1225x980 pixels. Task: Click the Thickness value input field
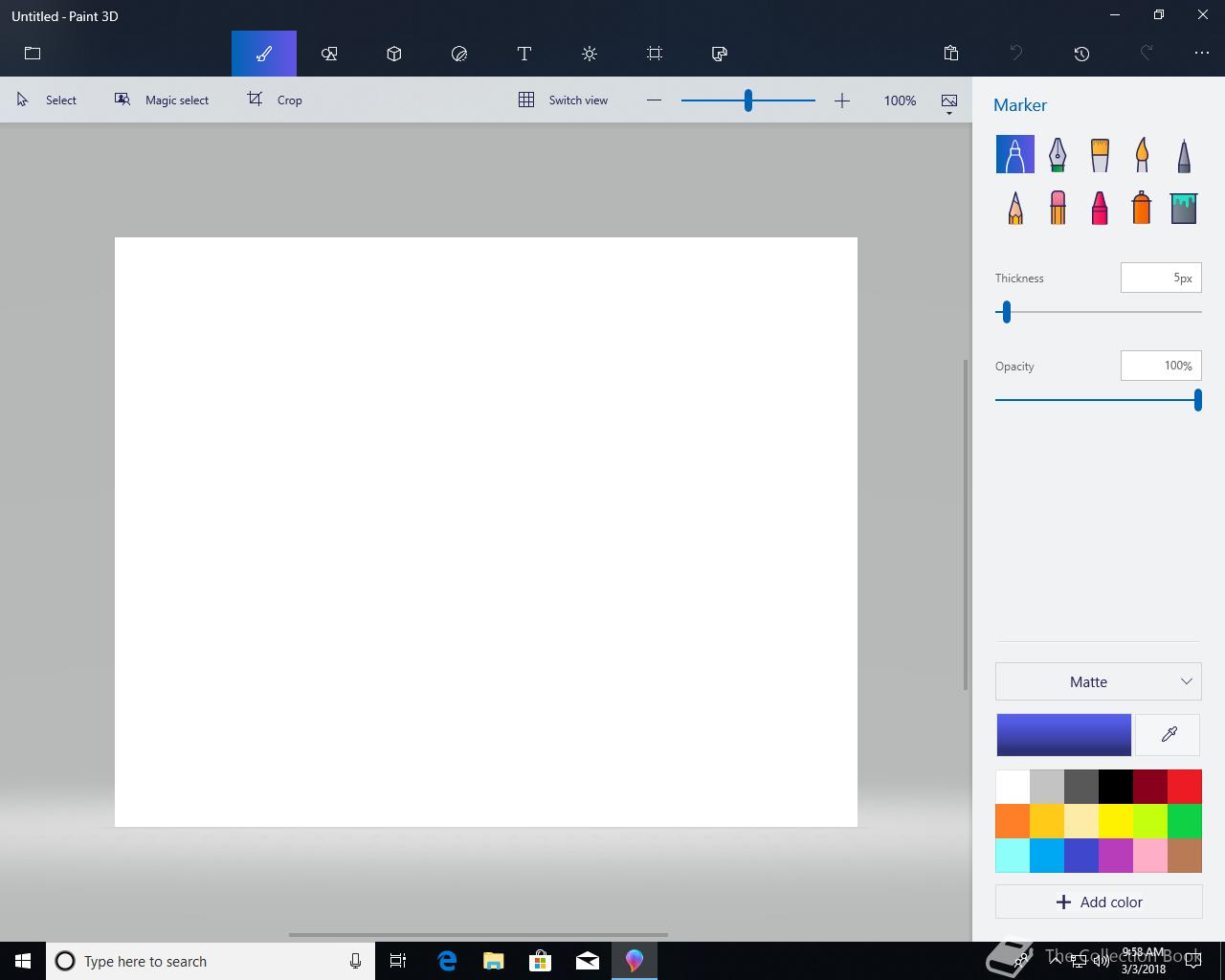1160,278
